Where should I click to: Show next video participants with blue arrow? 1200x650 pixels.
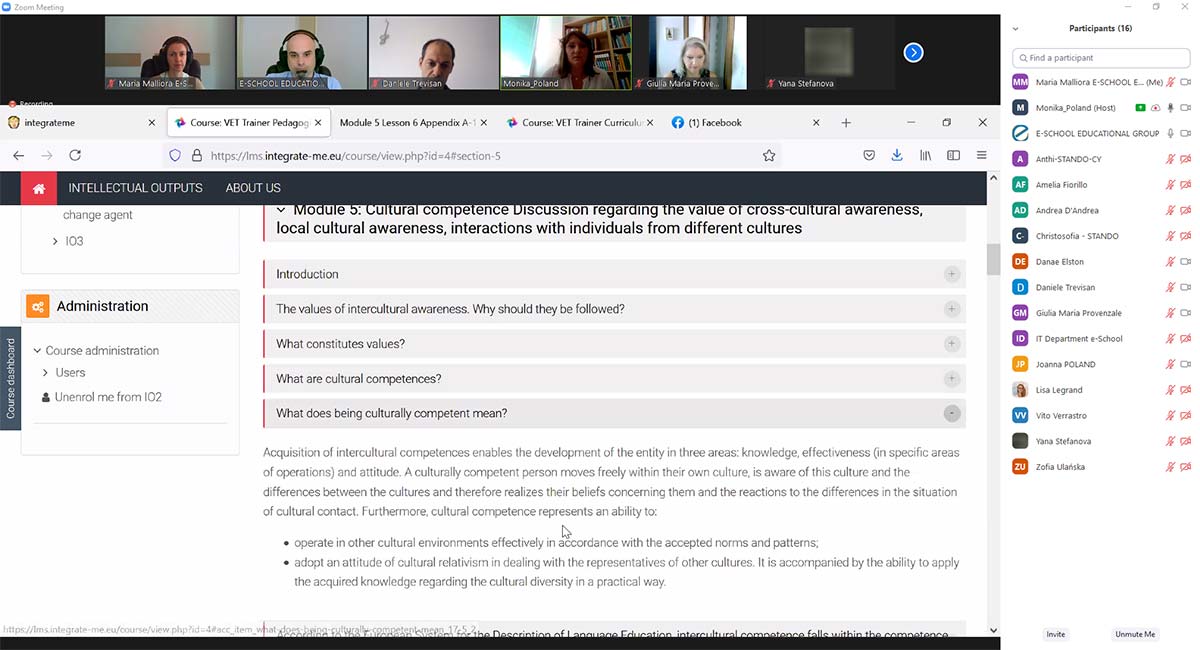(913, 53)
